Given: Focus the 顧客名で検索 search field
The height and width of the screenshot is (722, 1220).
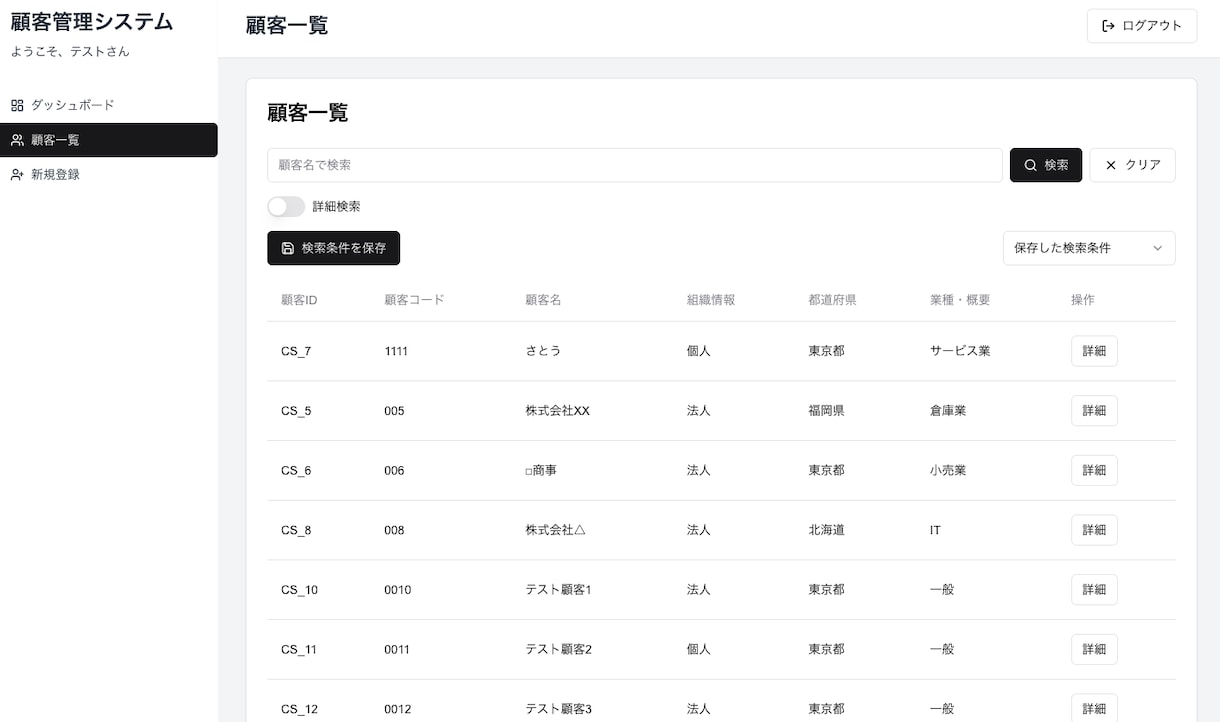Looking at the screenshot, I should click(635, 165).
